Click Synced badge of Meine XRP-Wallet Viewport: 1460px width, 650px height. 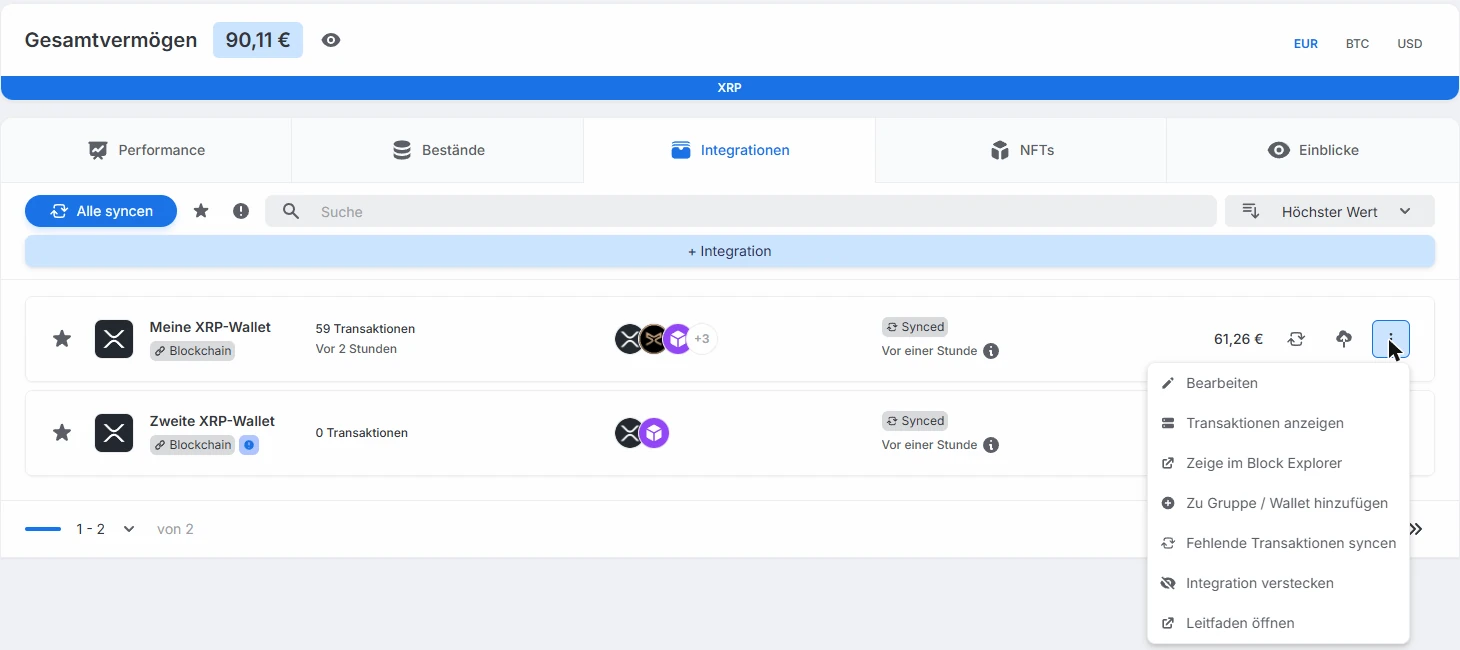coord(915,327)
